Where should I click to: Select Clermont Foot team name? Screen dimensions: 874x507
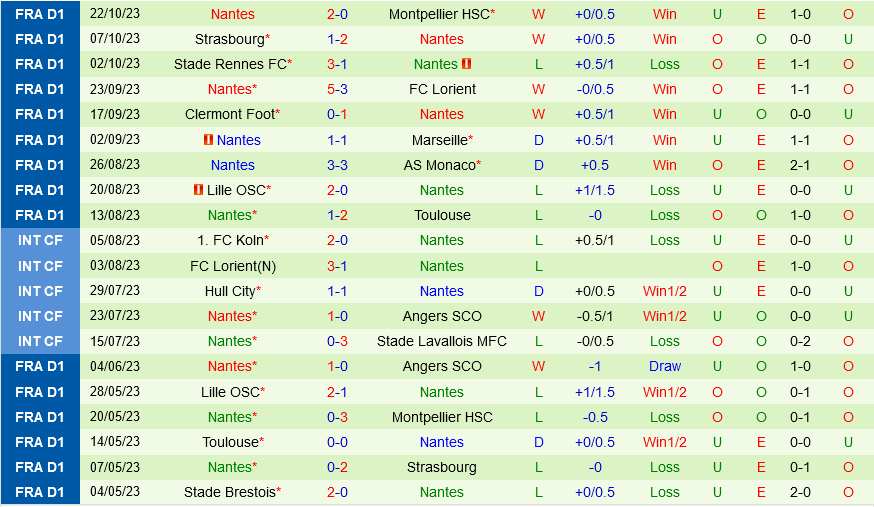(229, 114)
